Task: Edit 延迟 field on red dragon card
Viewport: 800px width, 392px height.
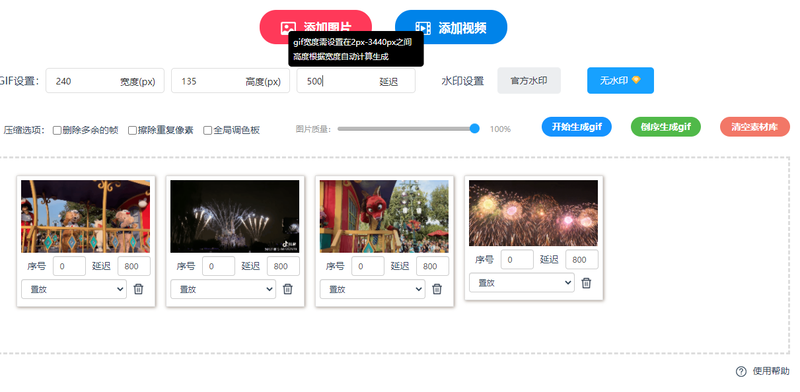Action: 433,266
